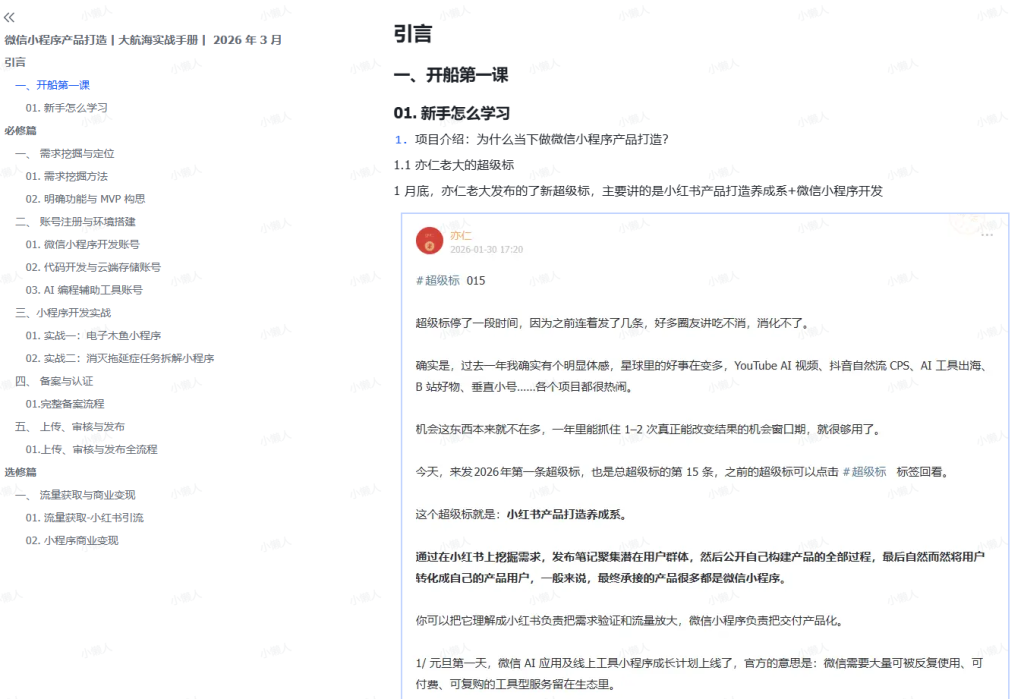
Task: Click the paragraph starting 机会这东西本来就不在多
Action: click(x=649, y=430)
